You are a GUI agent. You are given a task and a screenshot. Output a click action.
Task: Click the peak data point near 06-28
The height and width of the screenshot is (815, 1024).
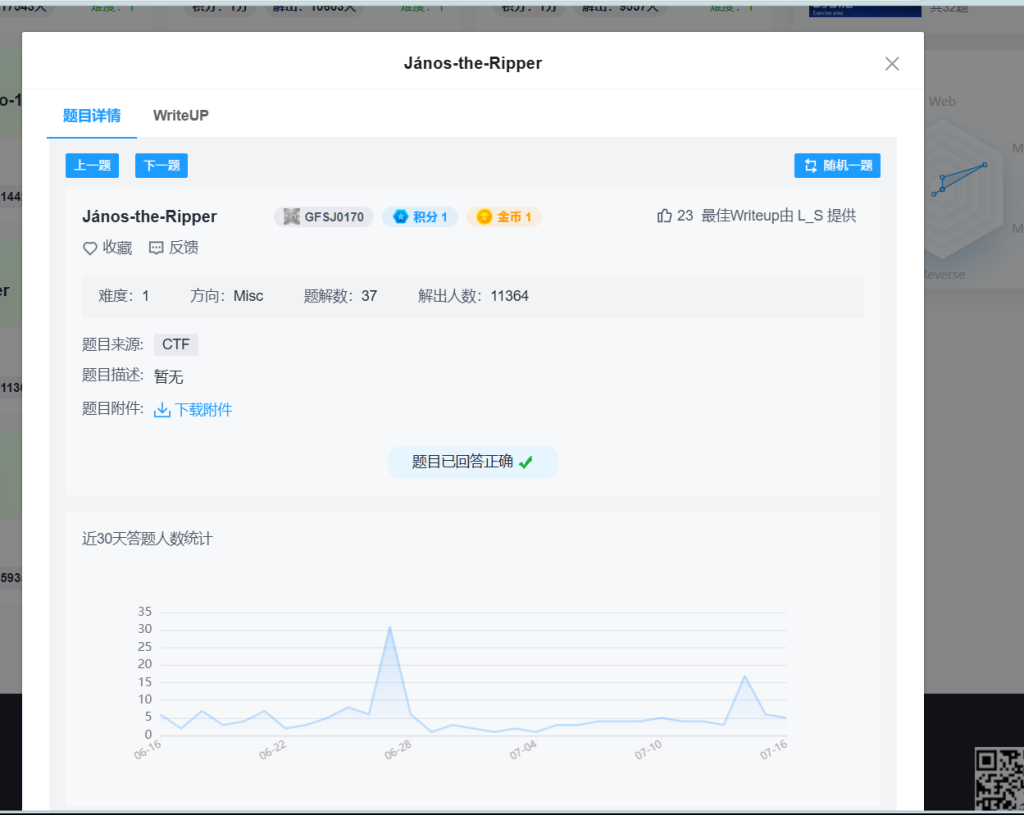pyautogui.click(x=389, y=627)
